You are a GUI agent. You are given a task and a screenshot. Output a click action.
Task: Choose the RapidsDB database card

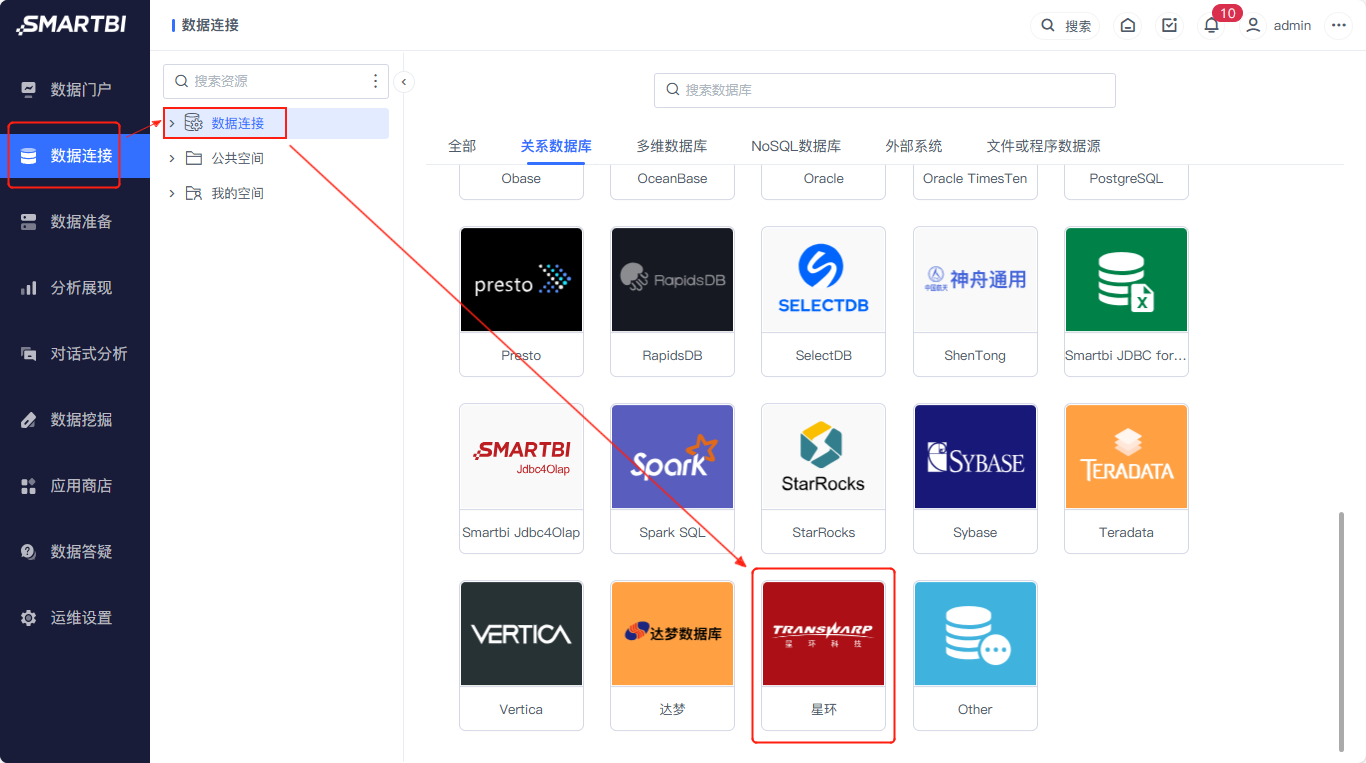pyautogui.click(x=672, y=301)
